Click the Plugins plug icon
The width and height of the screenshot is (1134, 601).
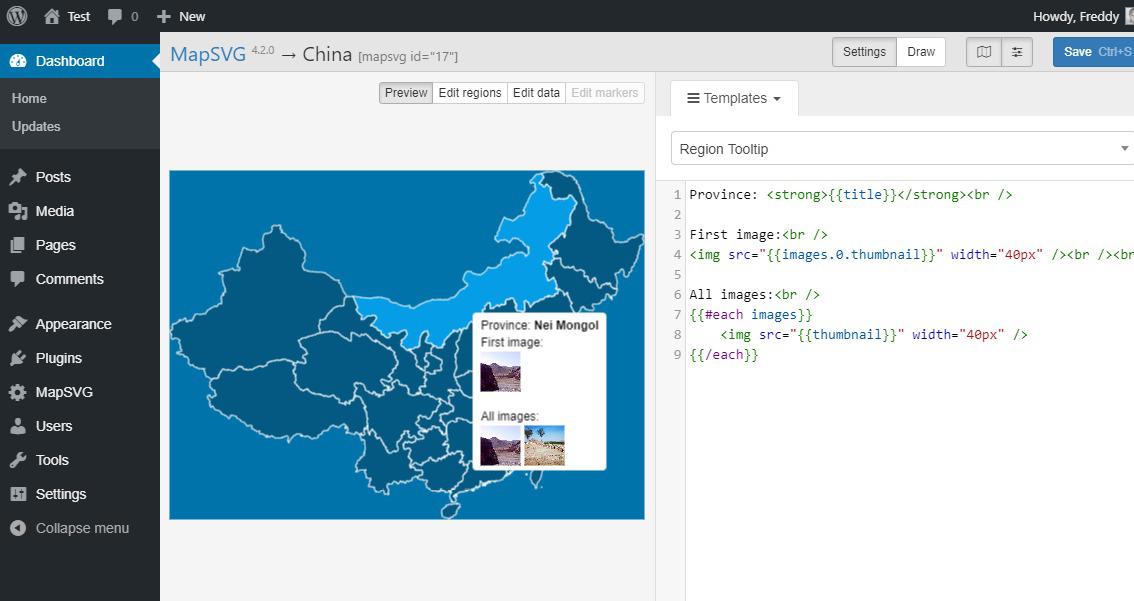coord(18,358)
